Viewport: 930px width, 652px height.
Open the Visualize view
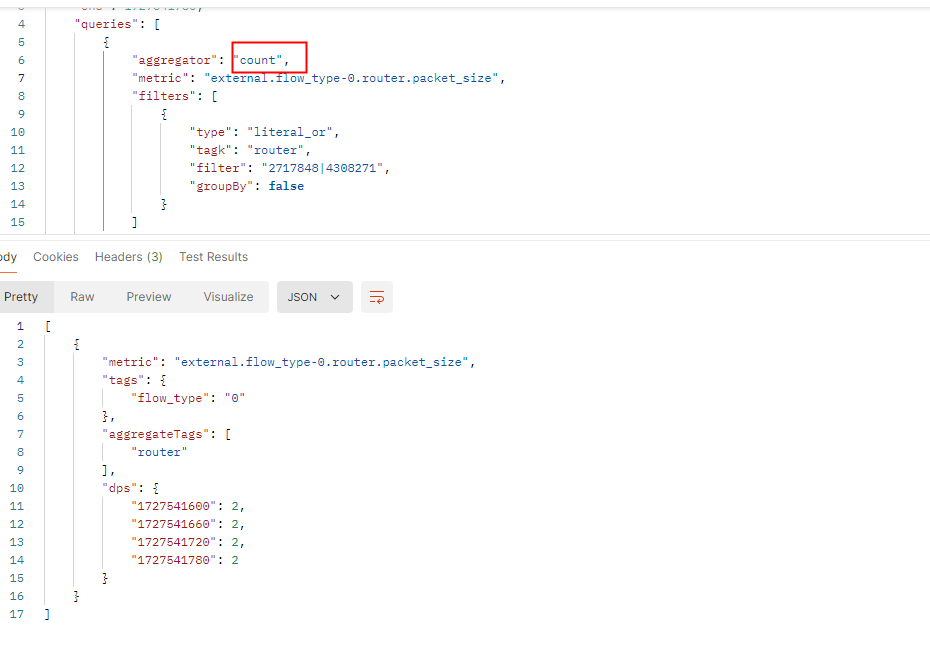click(x=228, y=297)
